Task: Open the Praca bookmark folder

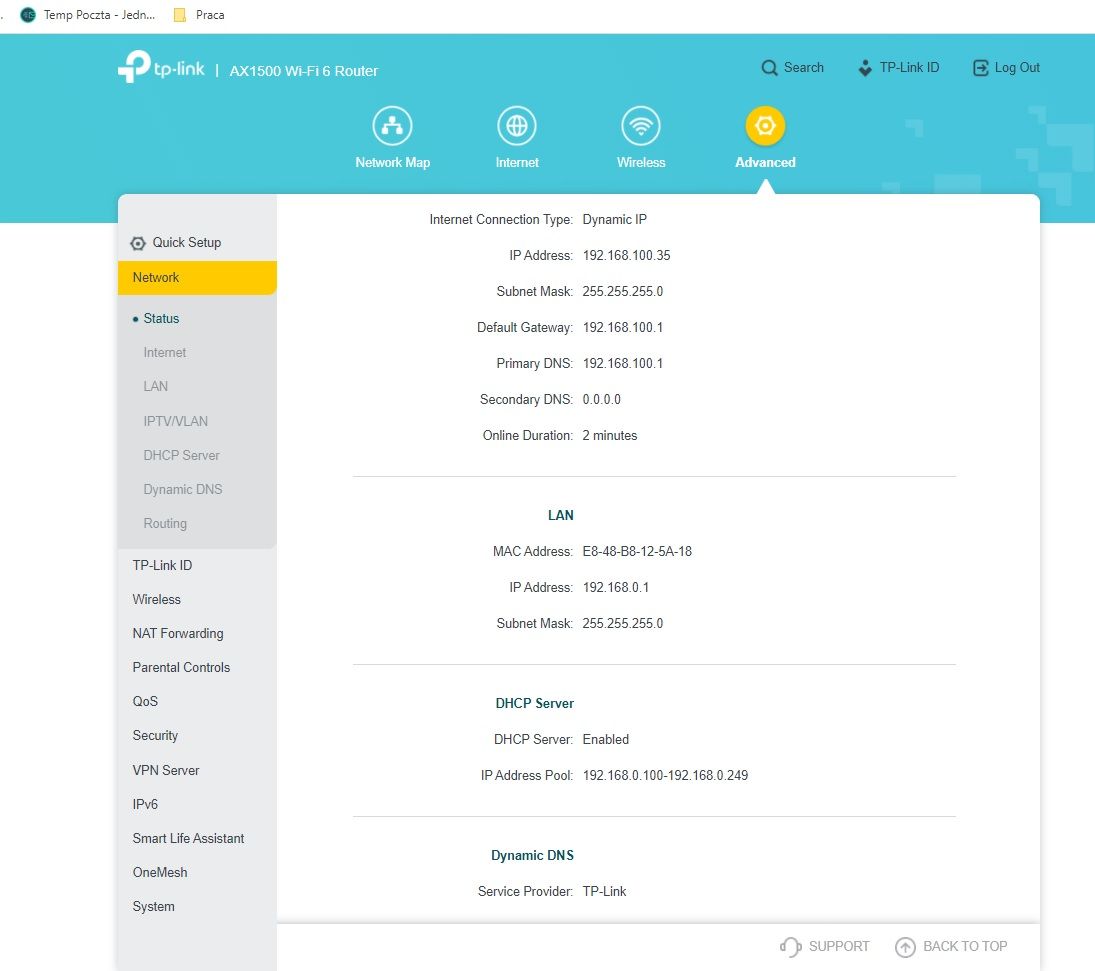Action: 200,15
